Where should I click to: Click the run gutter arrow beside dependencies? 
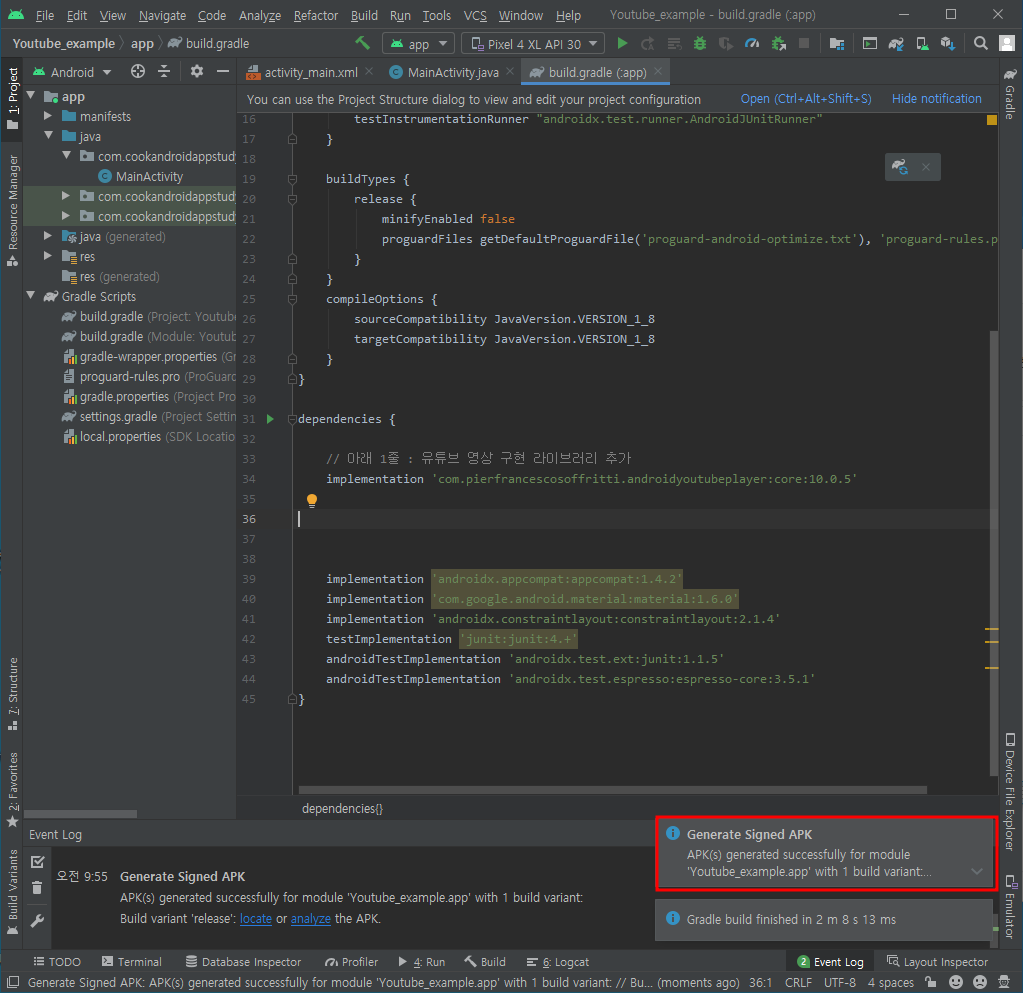(x=270, y=419)
